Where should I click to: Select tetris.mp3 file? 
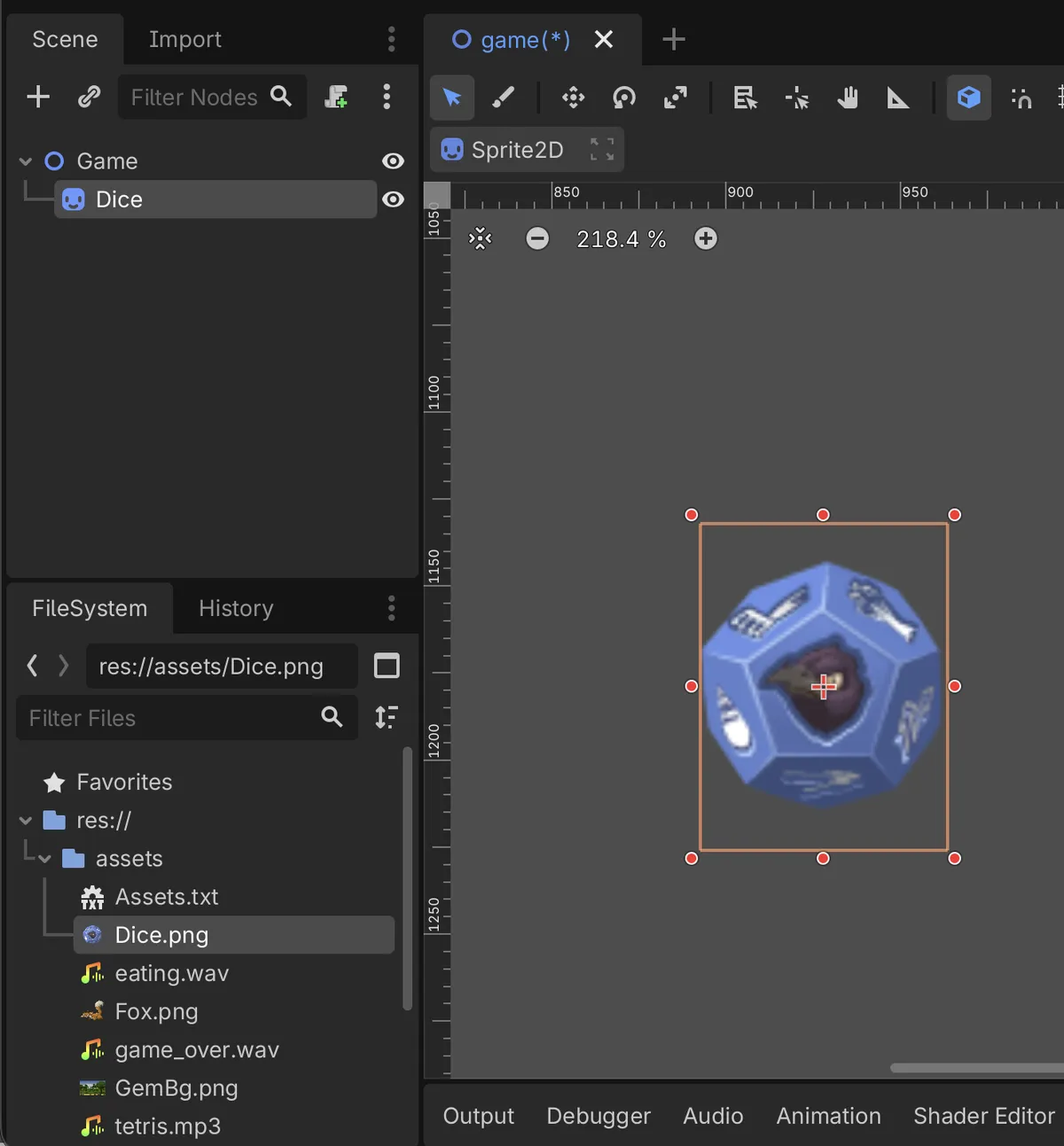click(151, 1126)
